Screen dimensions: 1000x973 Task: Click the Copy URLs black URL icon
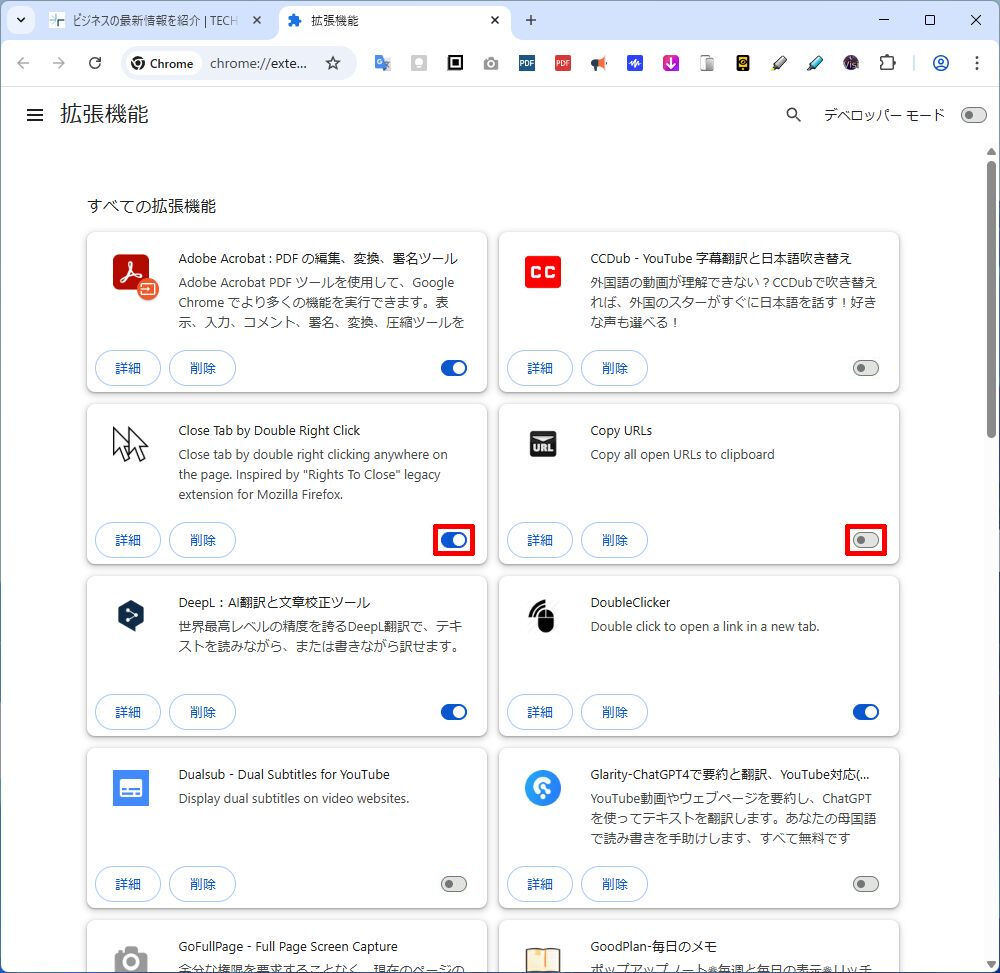click(x=543, y=444)
